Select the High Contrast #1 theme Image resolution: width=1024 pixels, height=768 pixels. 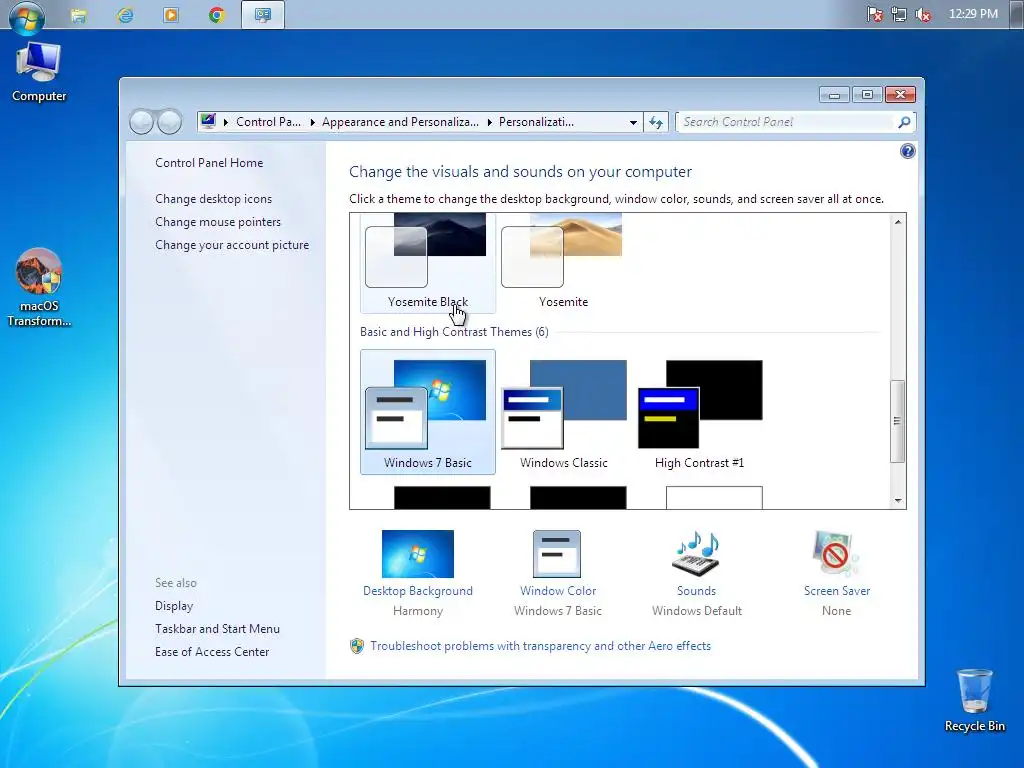[699, 411]
